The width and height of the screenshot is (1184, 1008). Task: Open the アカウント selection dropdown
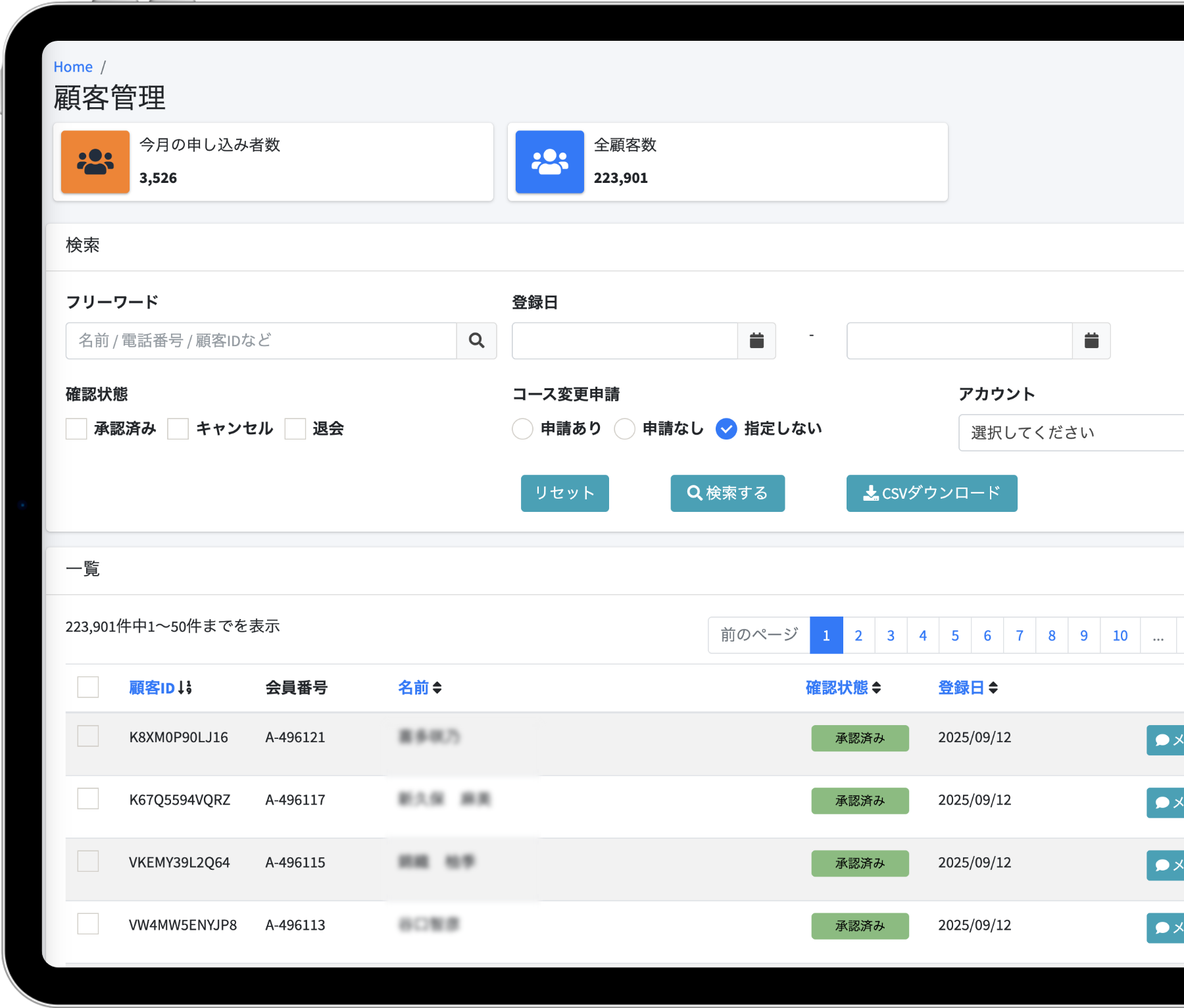(1071, 433)
